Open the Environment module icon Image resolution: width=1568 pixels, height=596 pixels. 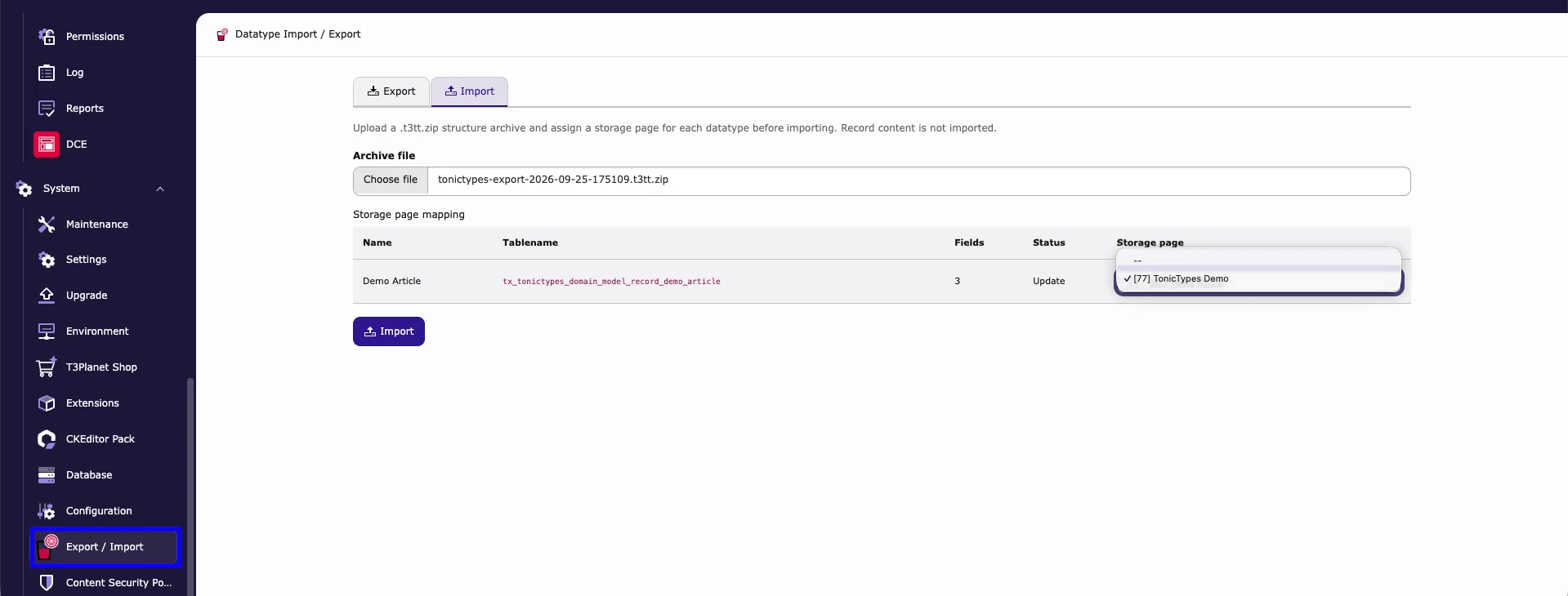[x=47, y=331]
